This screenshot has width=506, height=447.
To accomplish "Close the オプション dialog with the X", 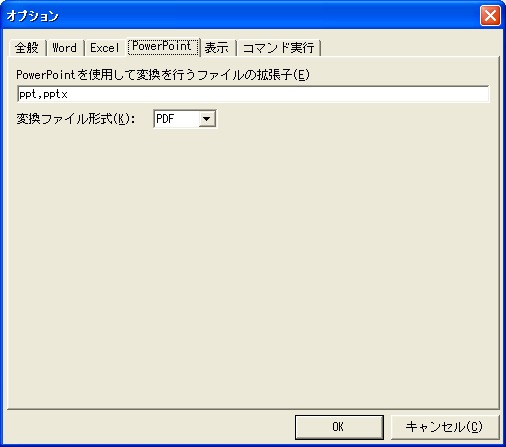I will (x=490, y=15).
